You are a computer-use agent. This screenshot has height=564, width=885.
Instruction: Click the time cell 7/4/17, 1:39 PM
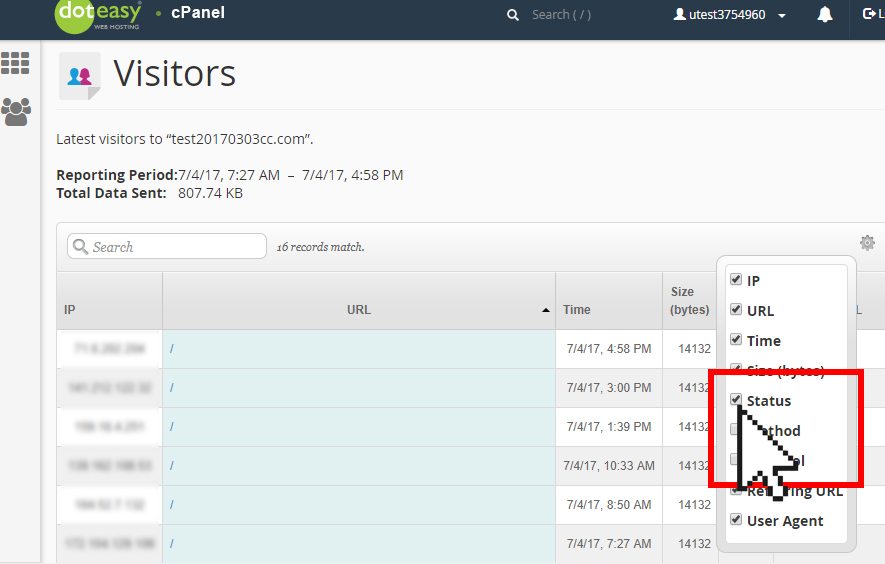click(609, 427)
